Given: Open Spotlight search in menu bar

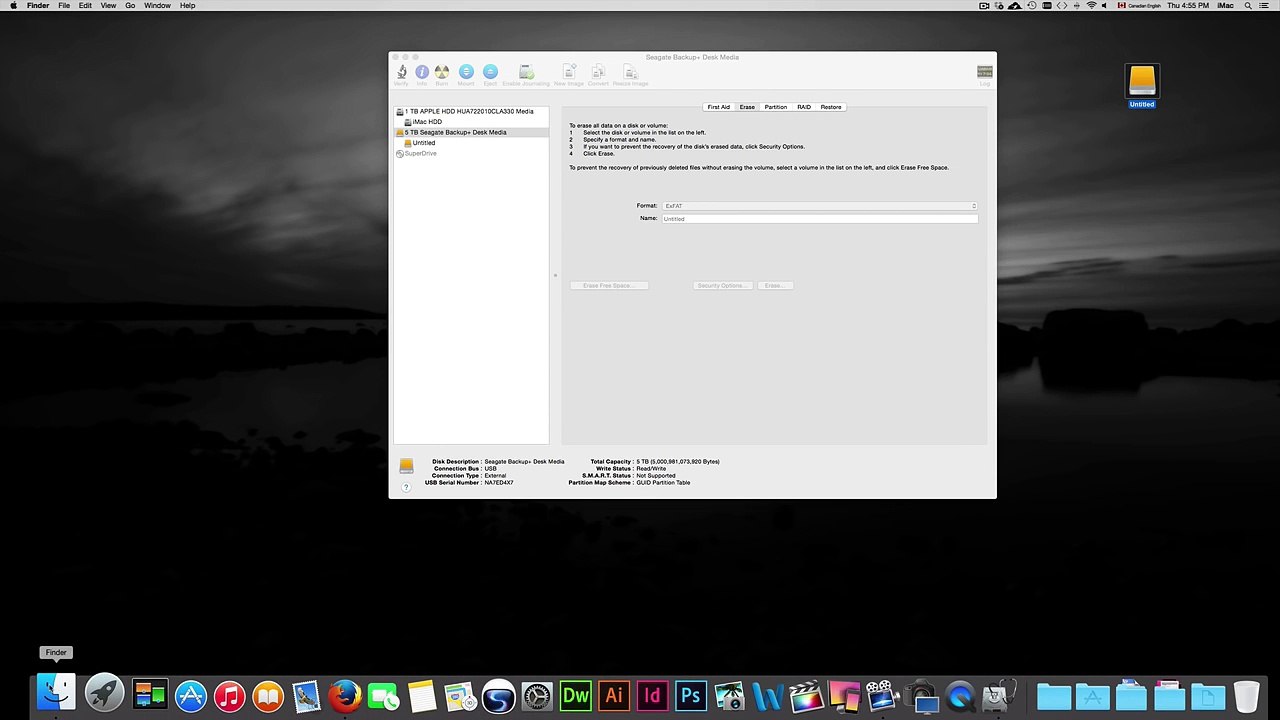Looking at the screenshot, I should 1248,6.
